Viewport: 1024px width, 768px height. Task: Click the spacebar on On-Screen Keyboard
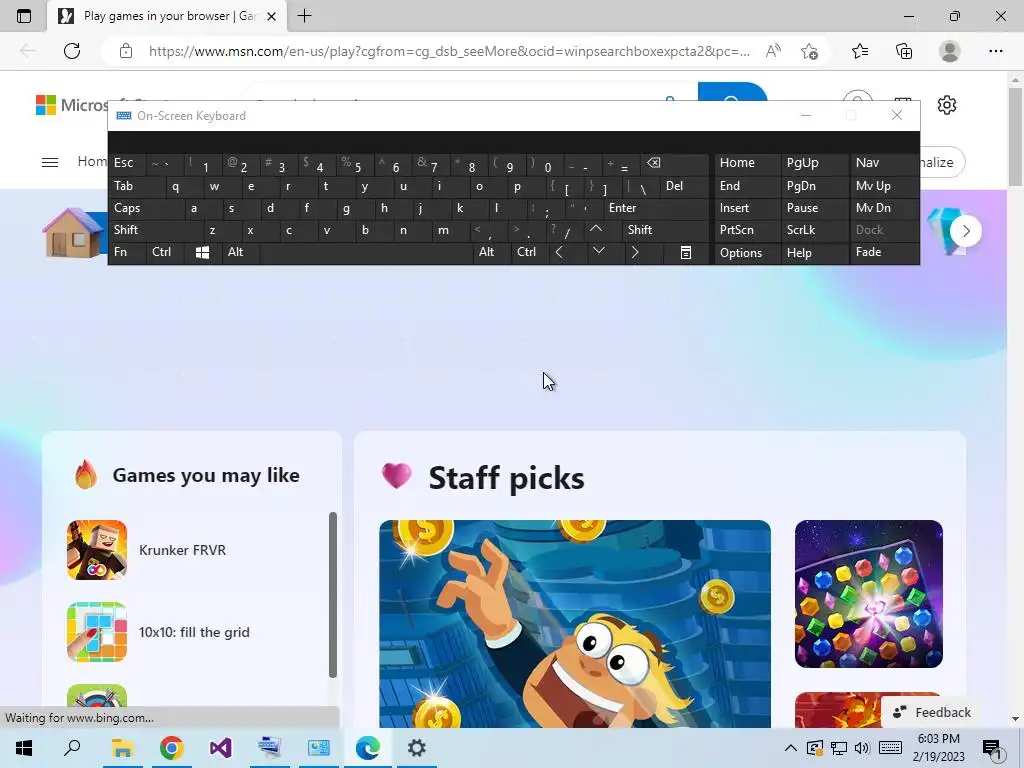tap(366, 252)
